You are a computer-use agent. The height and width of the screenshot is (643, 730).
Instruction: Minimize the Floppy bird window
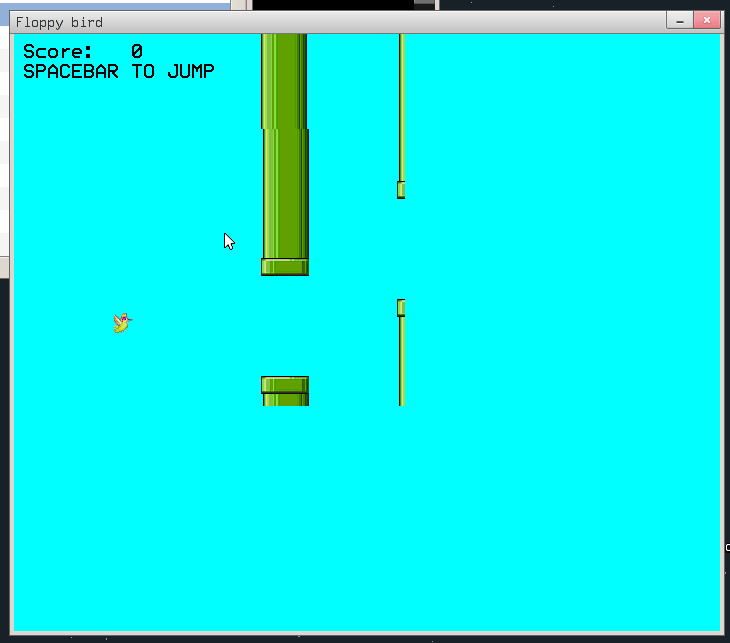click(x=680, y=20)
